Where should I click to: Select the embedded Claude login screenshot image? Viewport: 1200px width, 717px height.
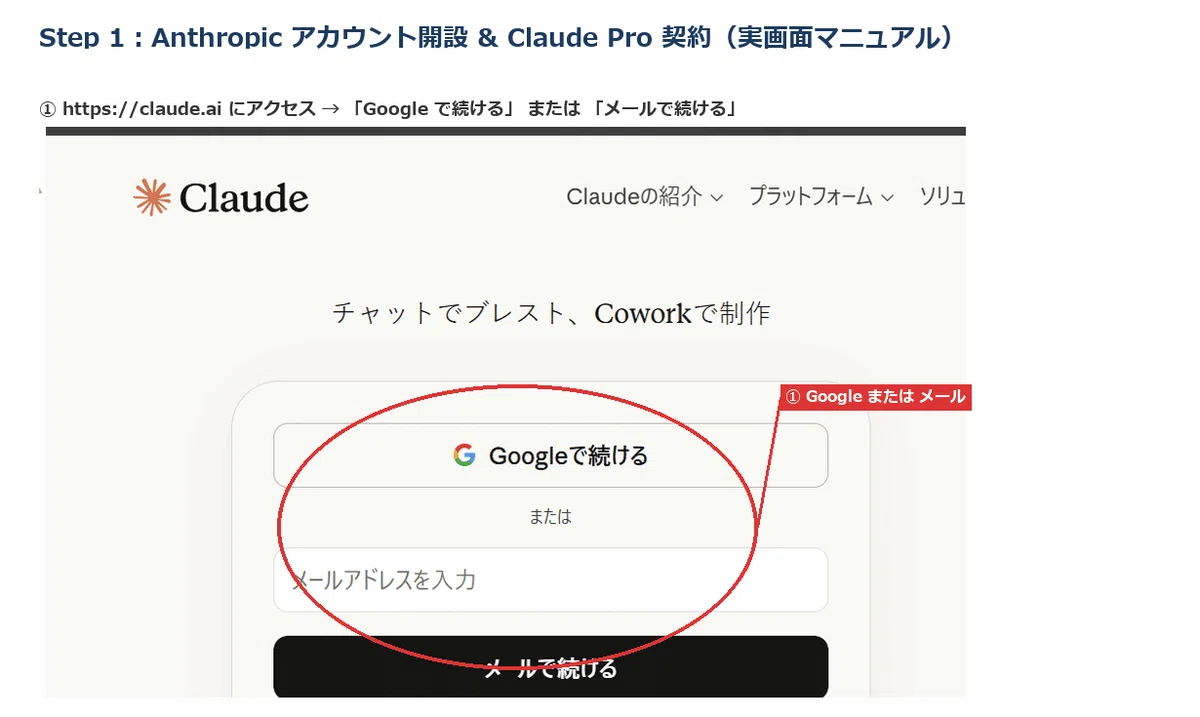click(x=506, y=412)
